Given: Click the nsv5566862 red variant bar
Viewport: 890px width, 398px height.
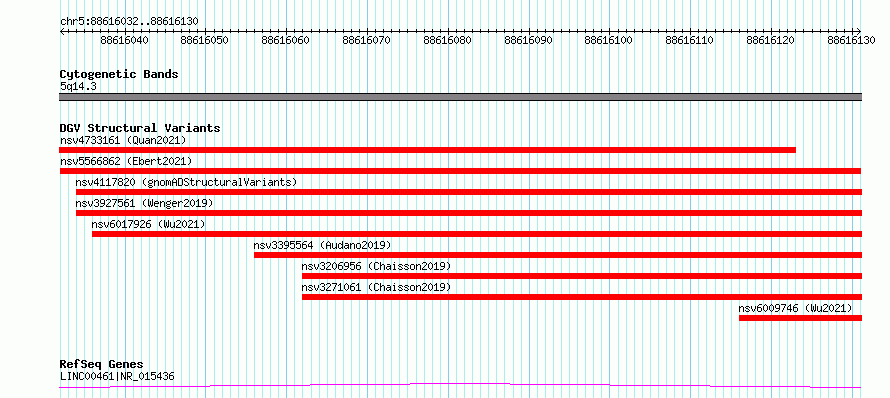Looking at the screenshot, I should pos(460,171).
